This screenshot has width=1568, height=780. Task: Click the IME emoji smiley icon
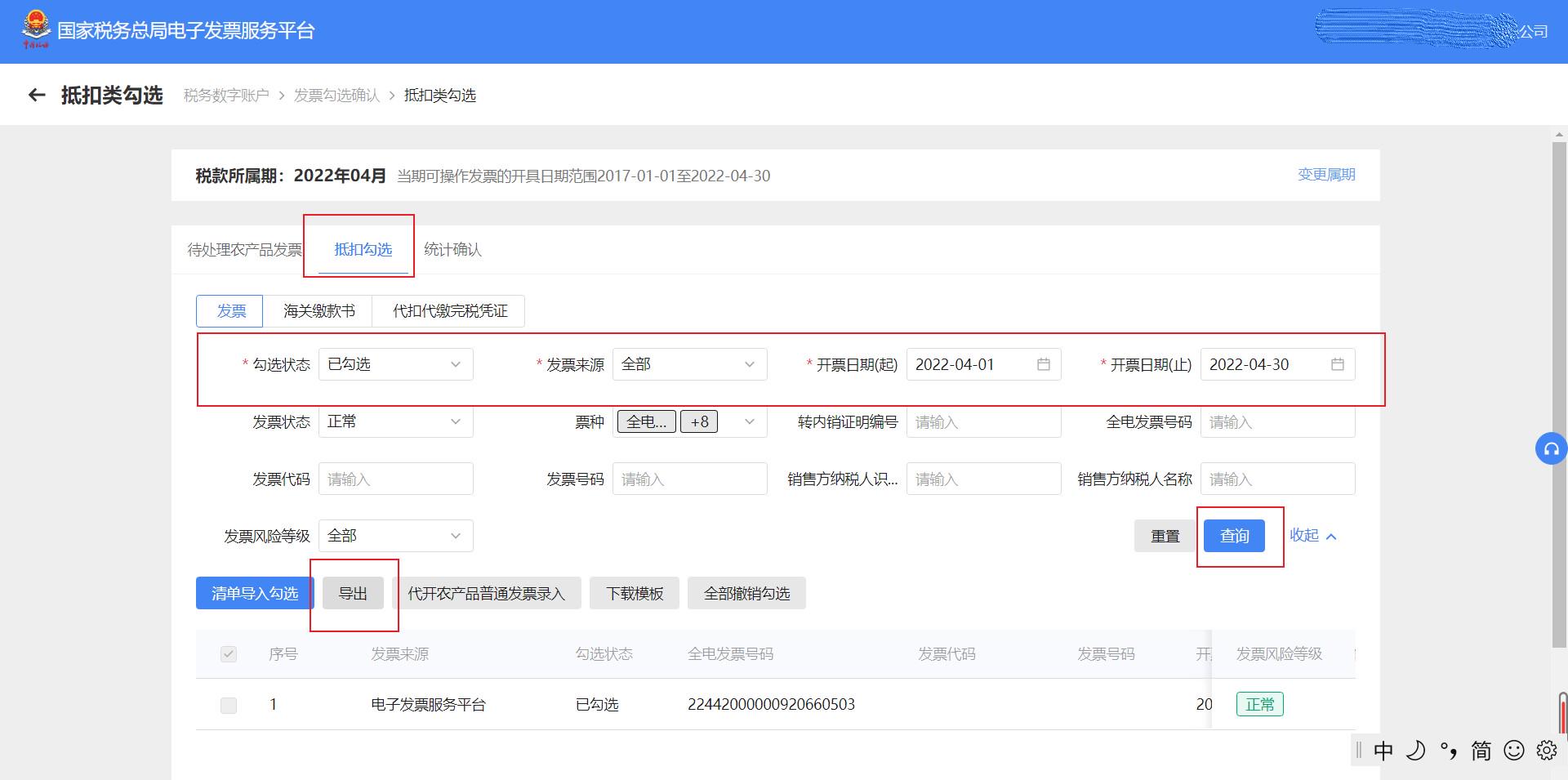(1514, 750)
